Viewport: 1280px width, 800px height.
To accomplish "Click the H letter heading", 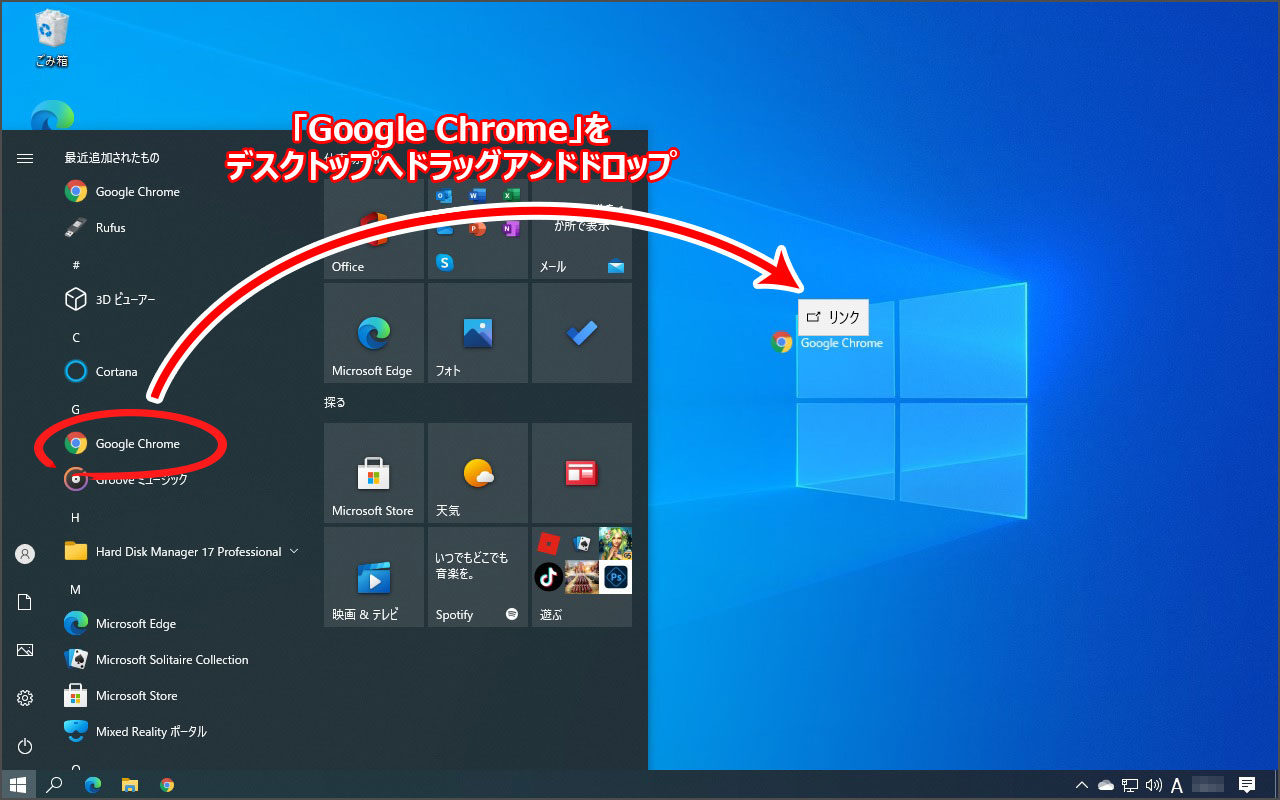I will coord(76,517).
